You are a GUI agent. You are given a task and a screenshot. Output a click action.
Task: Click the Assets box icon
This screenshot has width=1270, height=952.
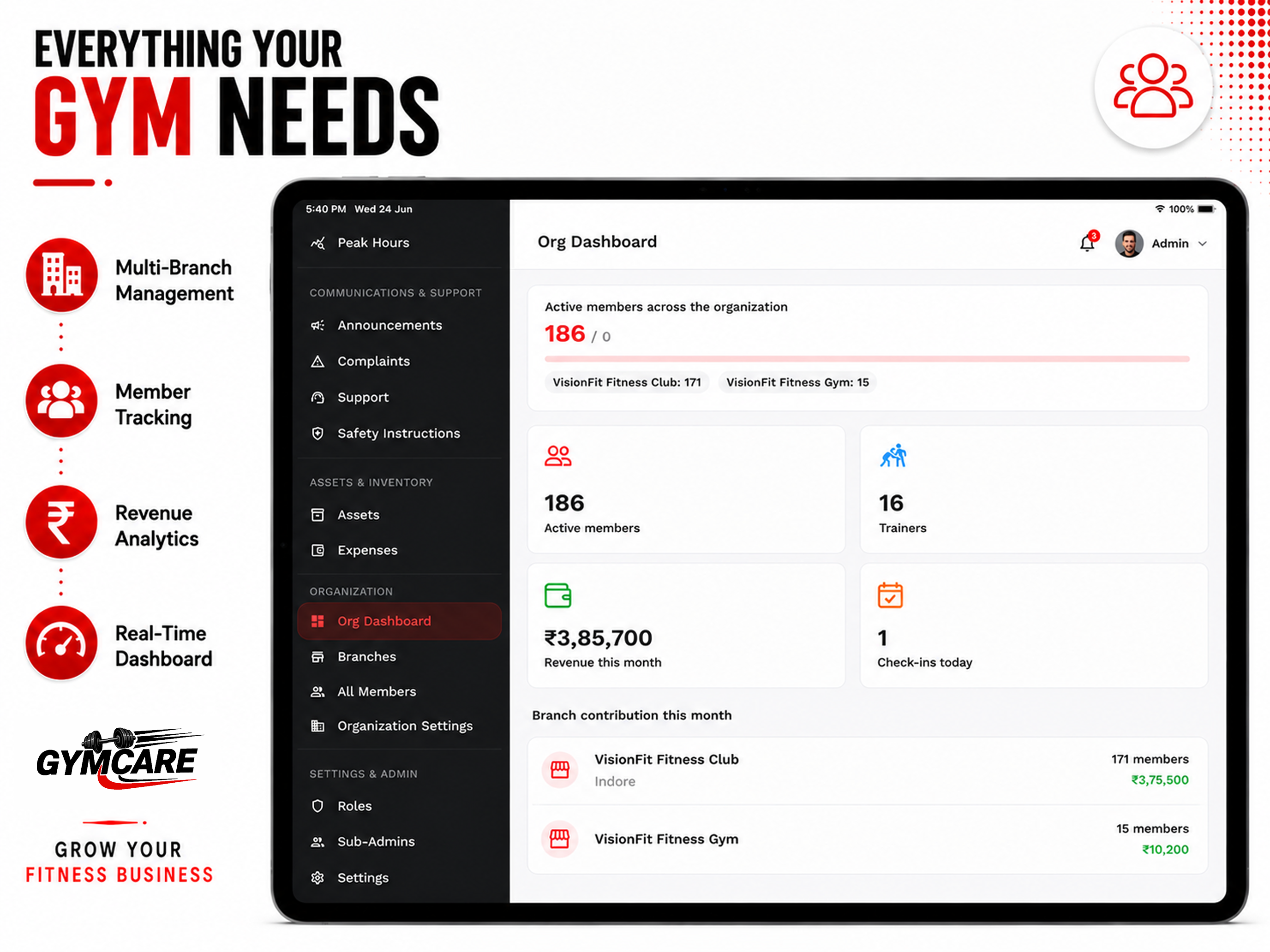(317, 515)
